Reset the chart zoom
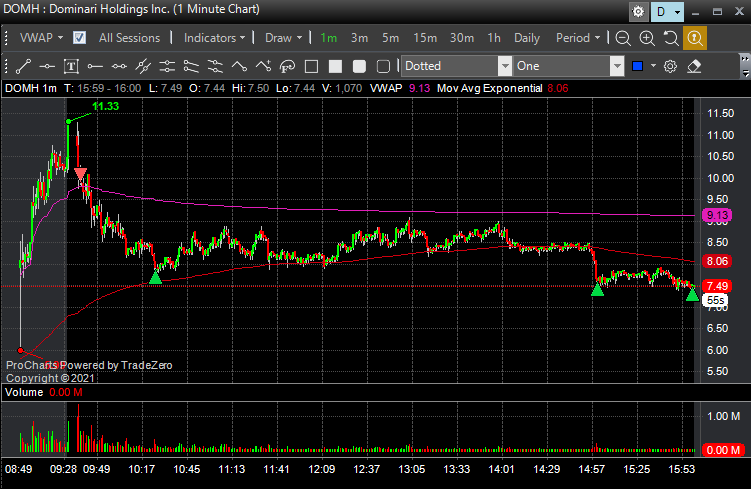This screenshot has width=751, height=489. (671, 38)
